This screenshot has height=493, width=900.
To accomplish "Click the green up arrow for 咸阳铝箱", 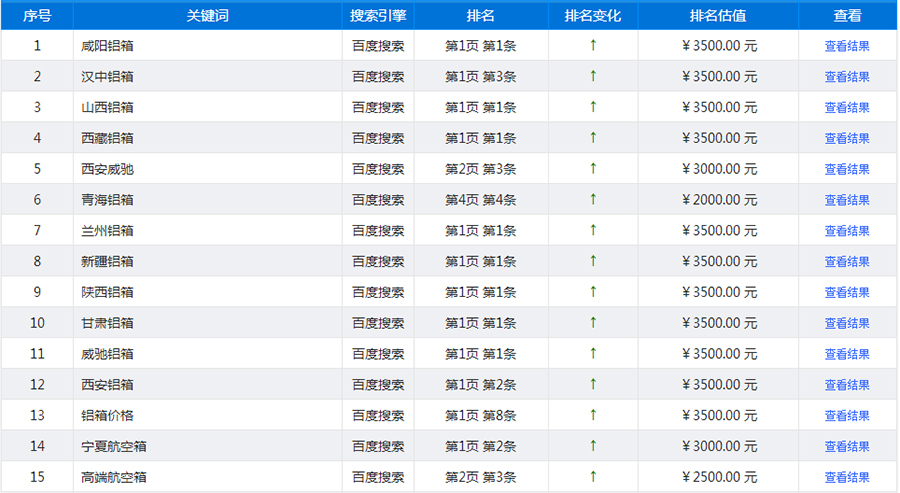I will [593, 45].
